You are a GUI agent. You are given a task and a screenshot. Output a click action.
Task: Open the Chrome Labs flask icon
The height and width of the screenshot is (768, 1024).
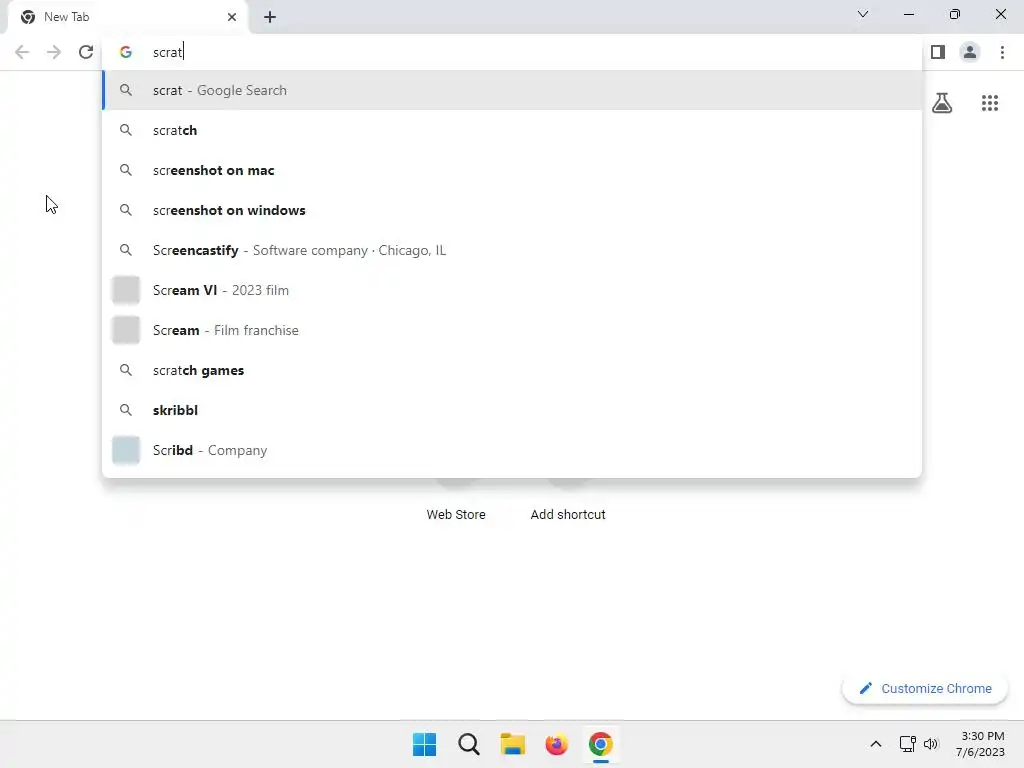pos(942,103)
